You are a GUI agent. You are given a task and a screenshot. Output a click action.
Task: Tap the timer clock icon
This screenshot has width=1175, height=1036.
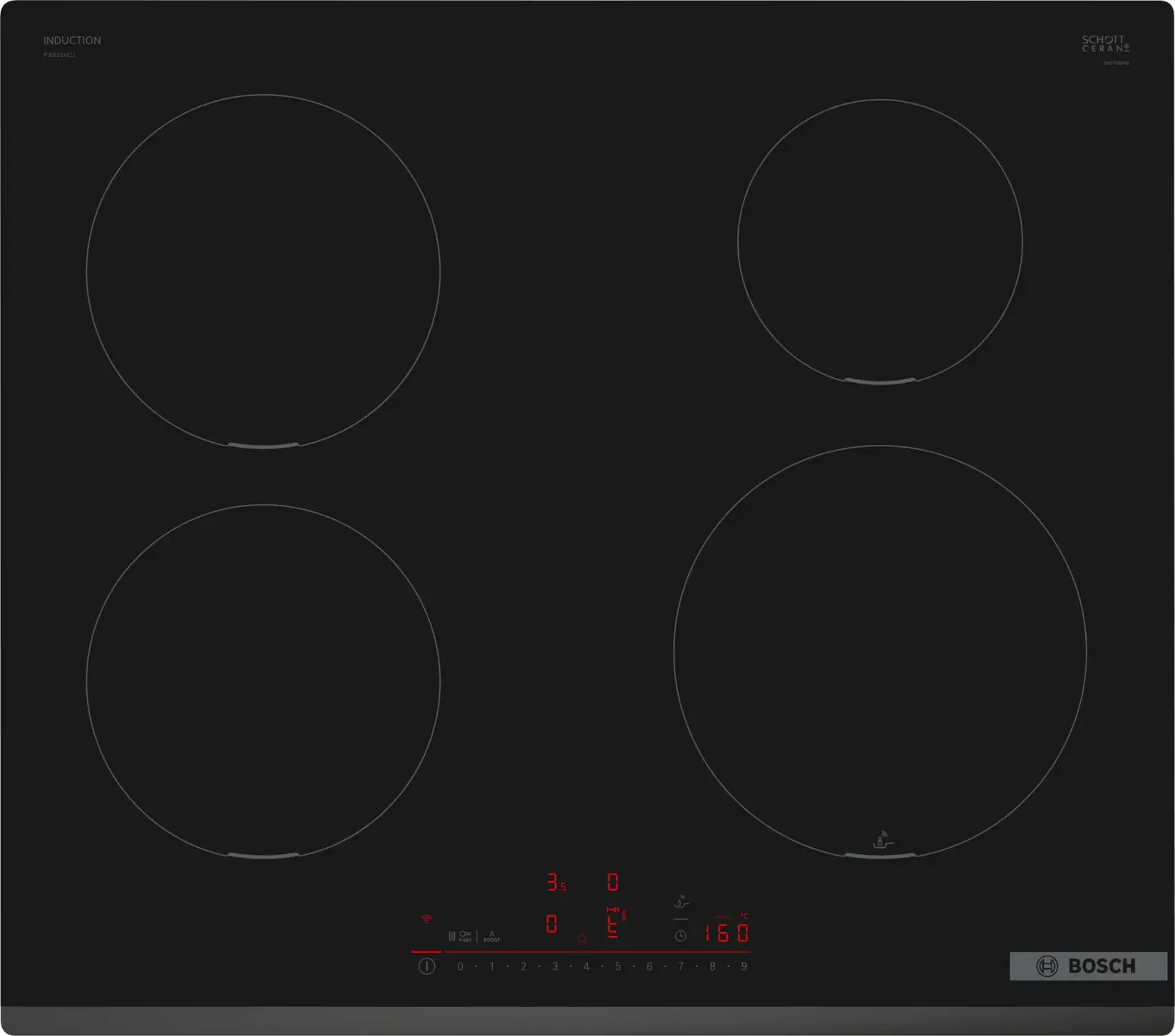click(680, 935)
